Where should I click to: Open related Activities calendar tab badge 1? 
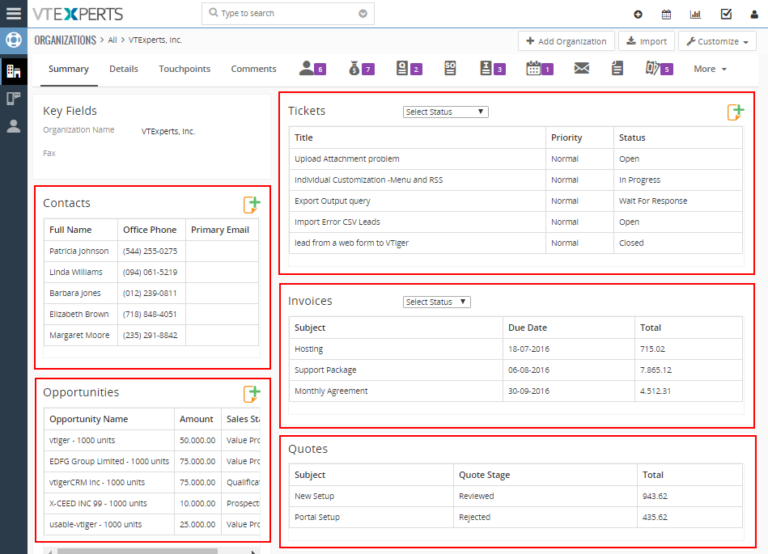pos(540,68)
